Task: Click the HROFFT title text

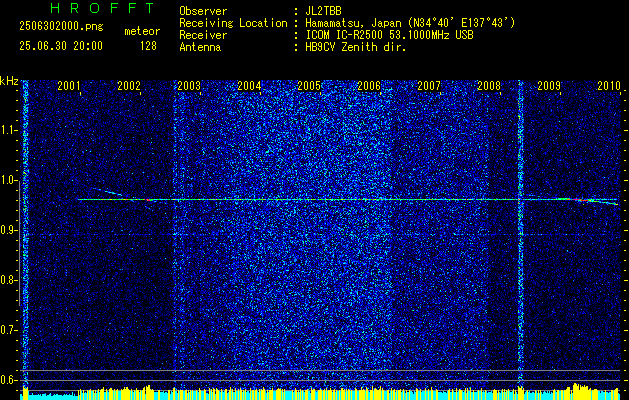Action: click(102, 8)
